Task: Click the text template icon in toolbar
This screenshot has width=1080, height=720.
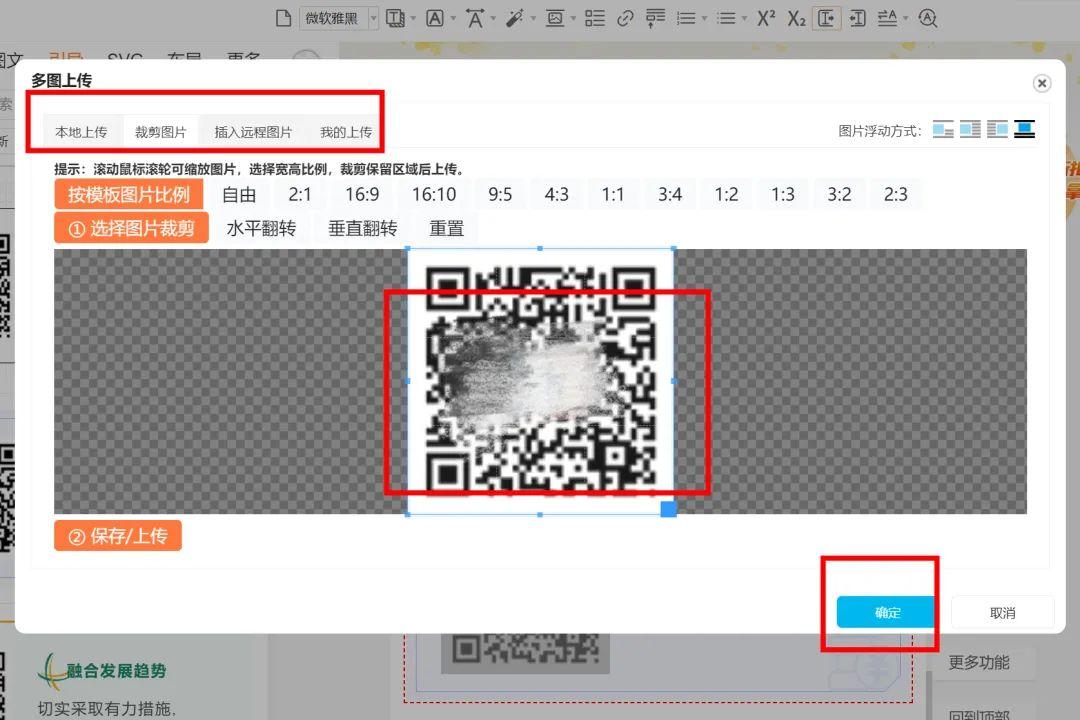Action: pos(395,18)
